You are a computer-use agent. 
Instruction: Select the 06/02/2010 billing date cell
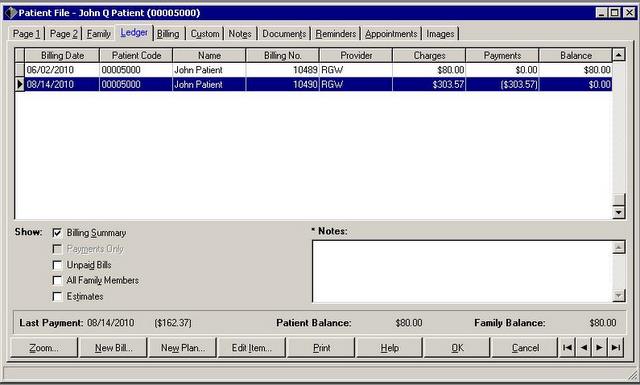[x=62, y=70]
